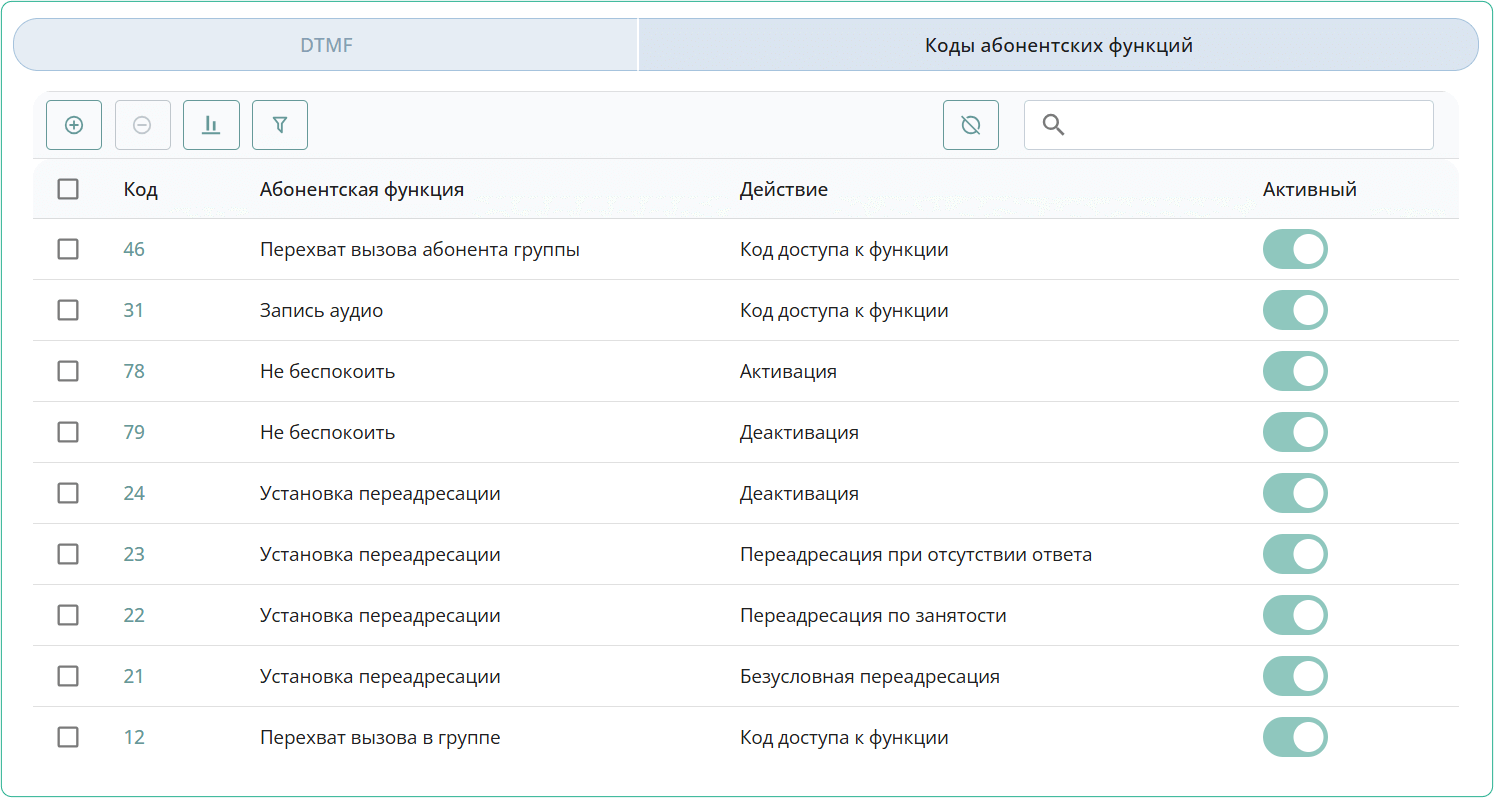Switch off the toggle for code 21
This screenshot has width=1494, height=798.
pyautogui.click(x=1295, y=676)
